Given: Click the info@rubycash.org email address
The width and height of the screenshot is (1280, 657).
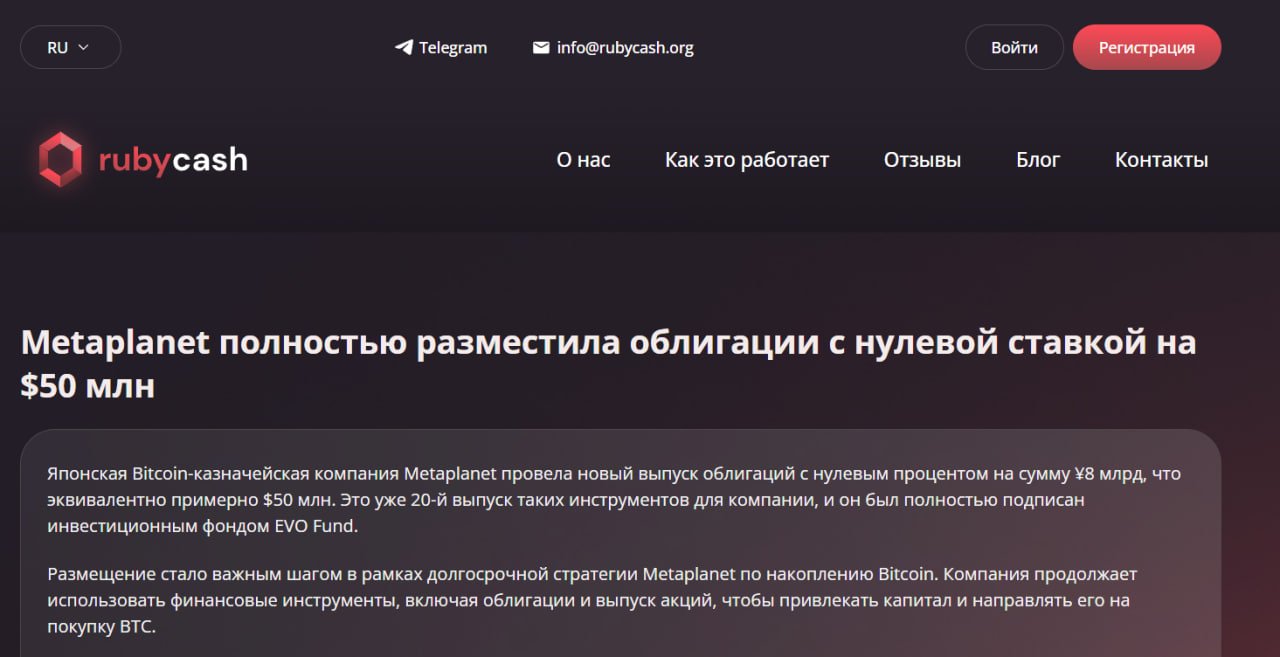Looking at the screenshot, I should 625,47.
